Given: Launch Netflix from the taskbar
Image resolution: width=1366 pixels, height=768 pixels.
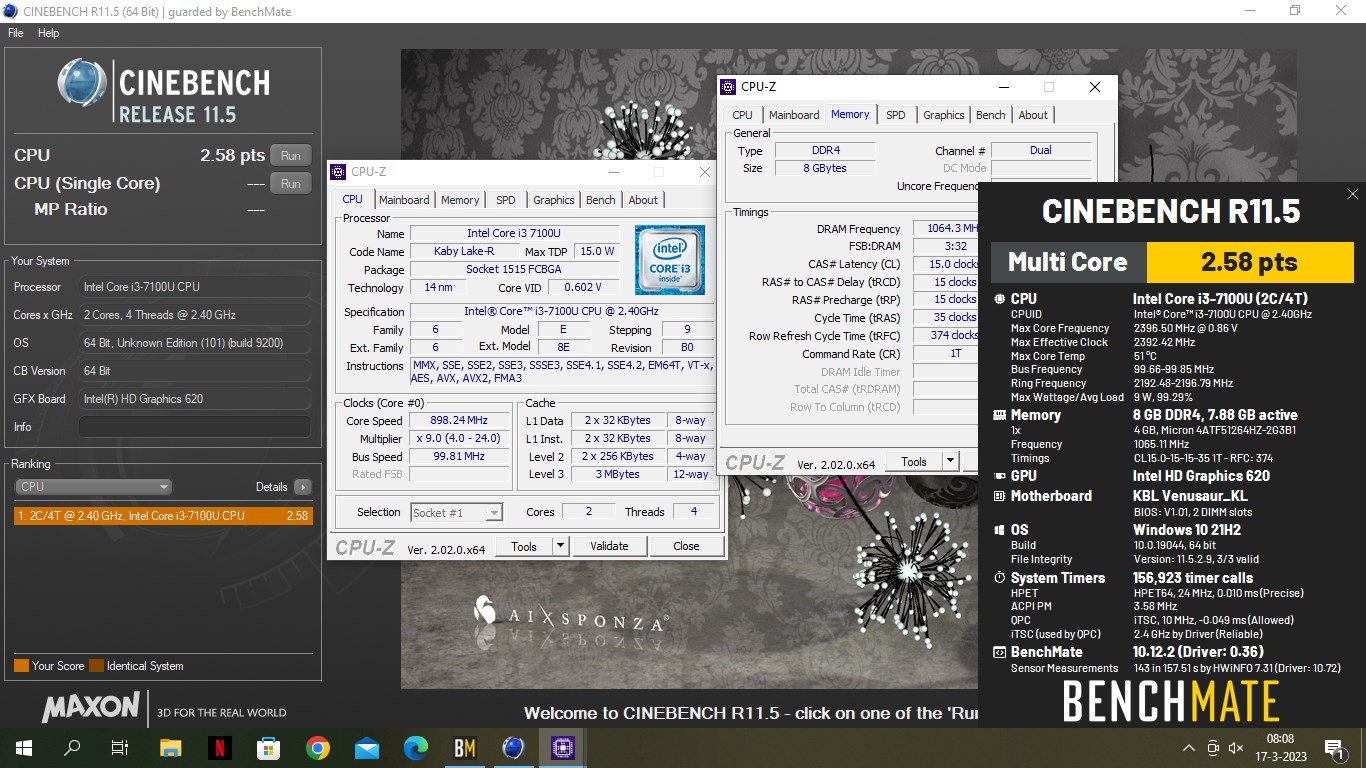Looking at the screenshot, I should pyautogui.click(x=219, y=747).
